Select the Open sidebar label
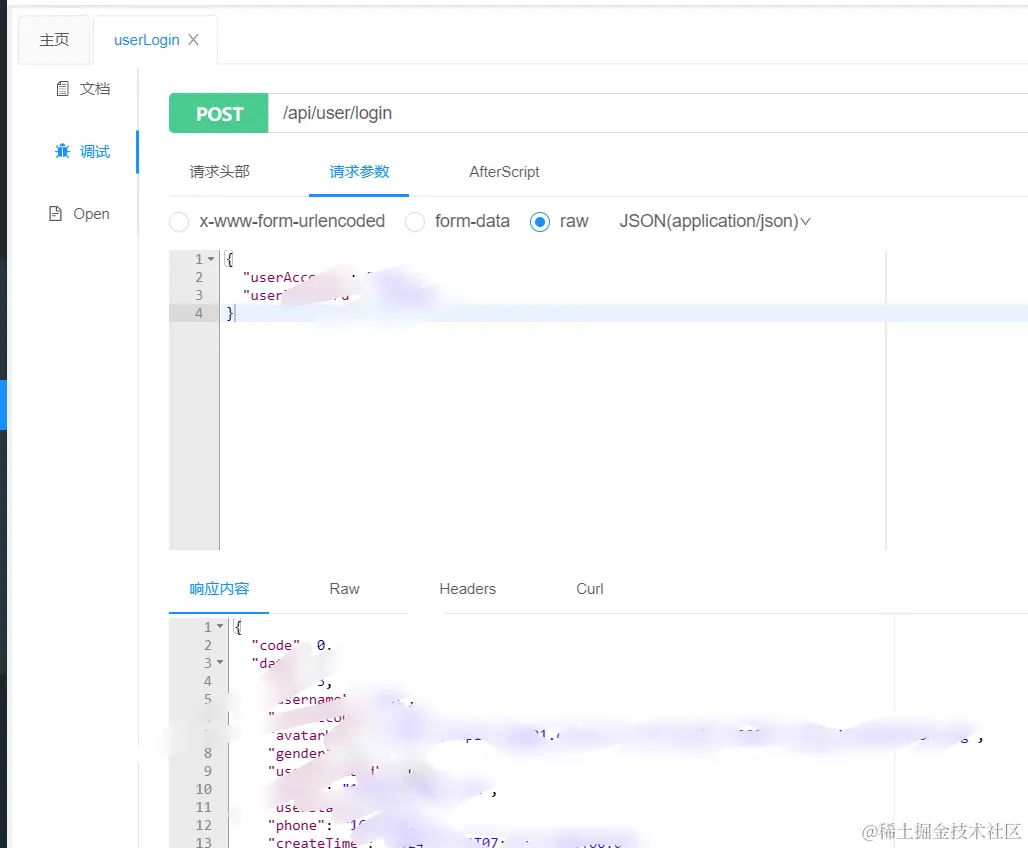This screenshot has height=848, width=1028. [91, 214]
